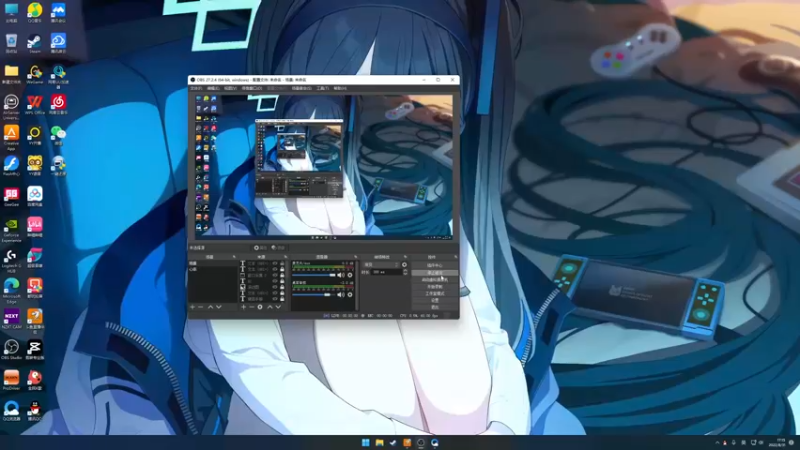Open the Steam desktop shortcut
The image size is (800, 450).
point(35,42)
